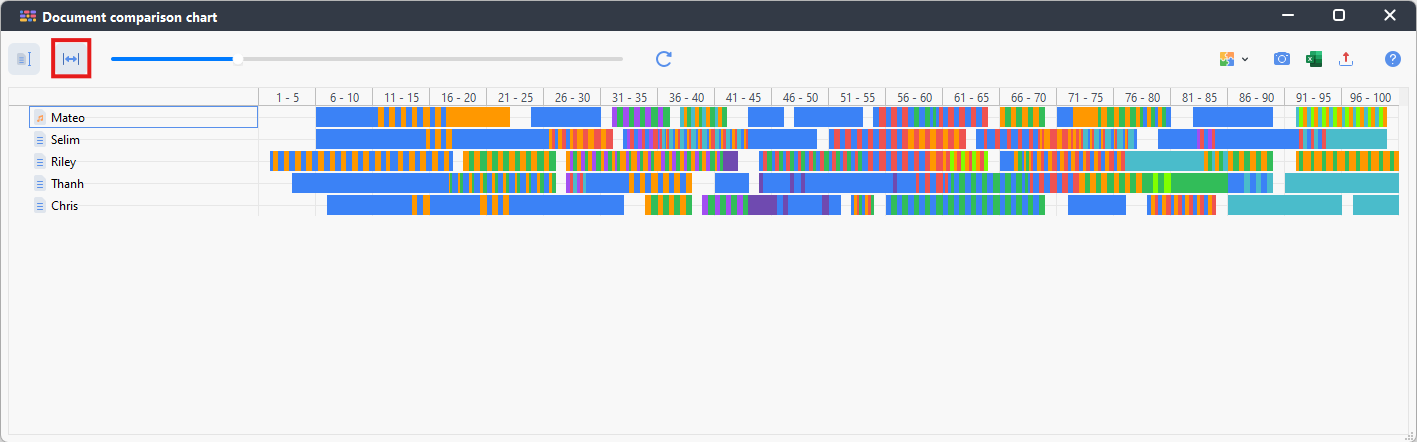Viewport: 1417px width, 442px height.
Task: Toggle the document text length view button
Action: [24, 59]
